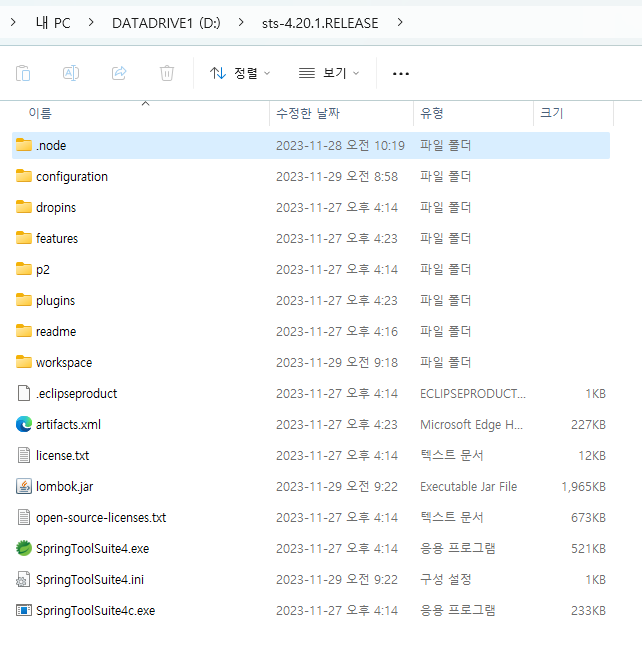Select the license.txt document icon
This screenshot has height=671, width=642.
(x=24, y=455)
